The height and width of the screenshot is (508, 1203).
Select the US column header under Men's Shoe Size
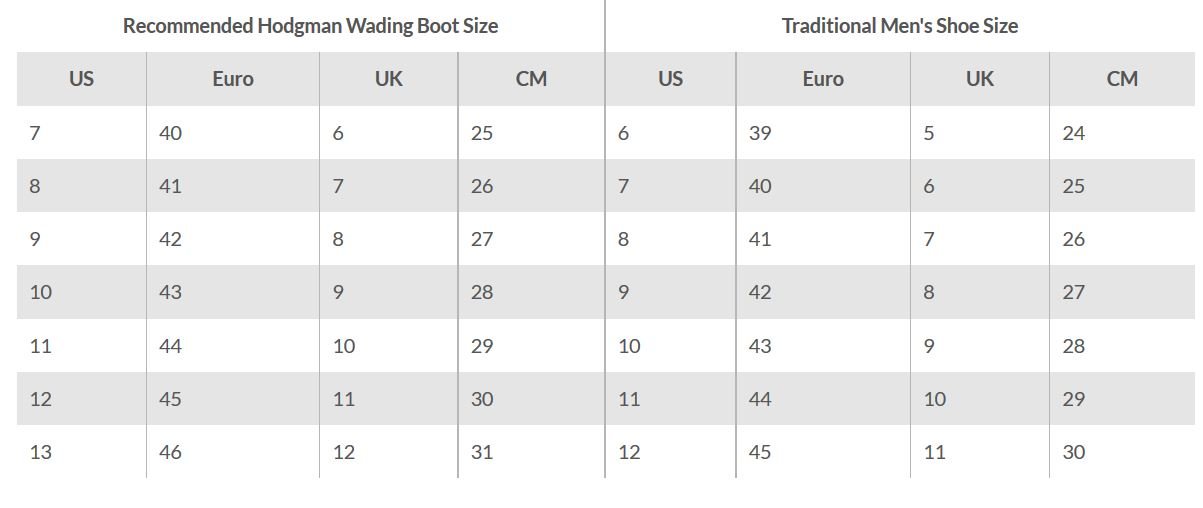point(670,78)
